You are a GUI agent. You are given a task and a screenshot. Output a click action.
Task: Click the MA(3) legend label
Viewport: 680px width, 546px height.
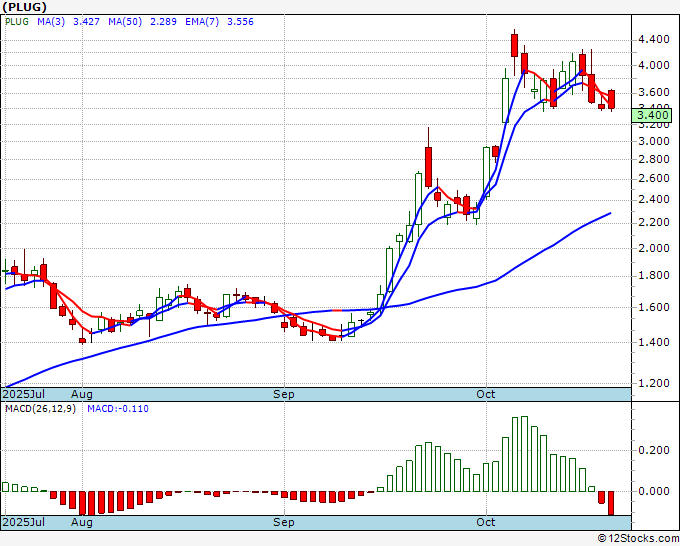tap(51, 22)
